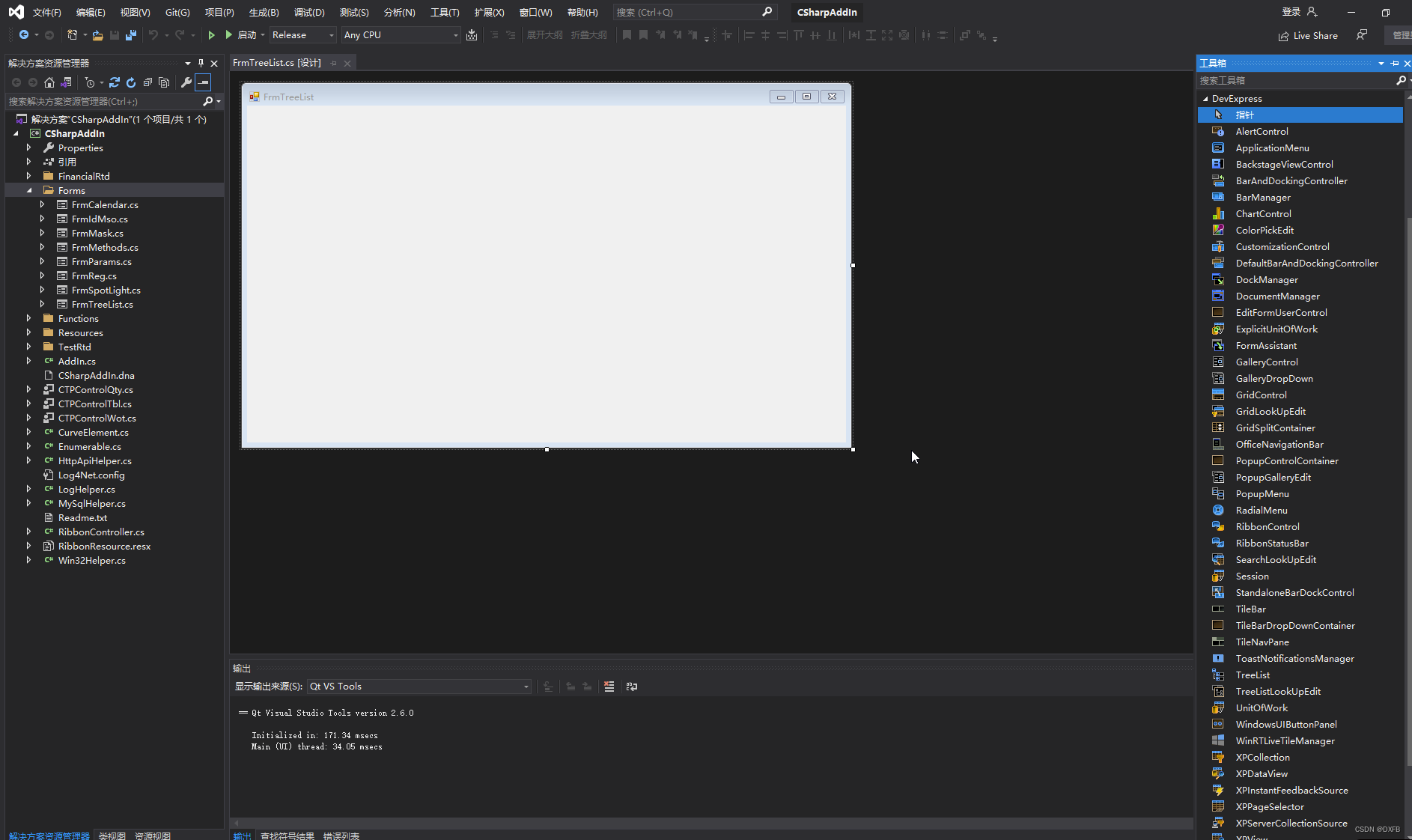Open Solution Explorer Properties wrench icon
The image size is (1412, 840).
[186, 82]
